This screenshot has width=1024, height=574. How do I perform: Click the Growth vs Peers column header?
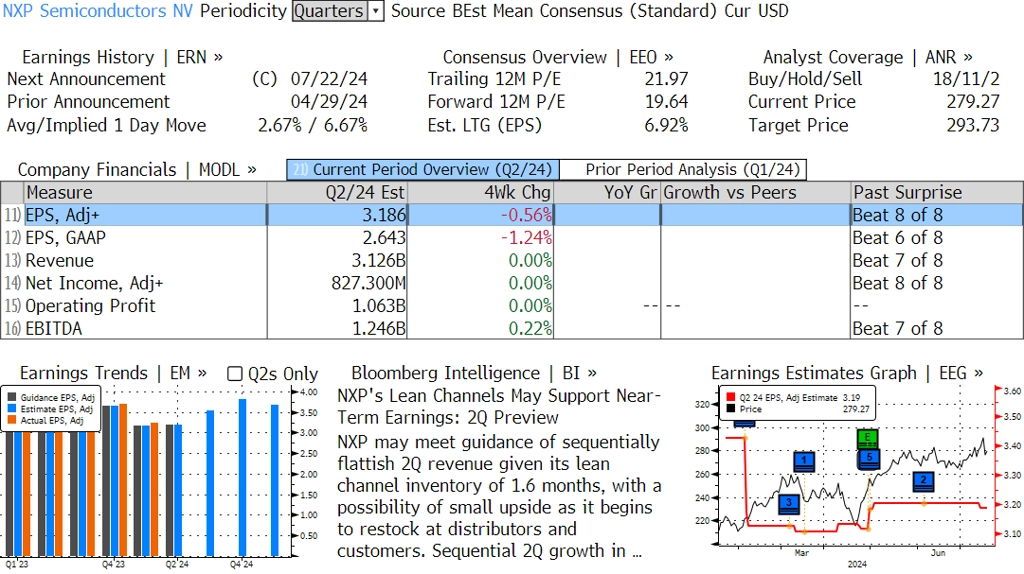[756, 193]
